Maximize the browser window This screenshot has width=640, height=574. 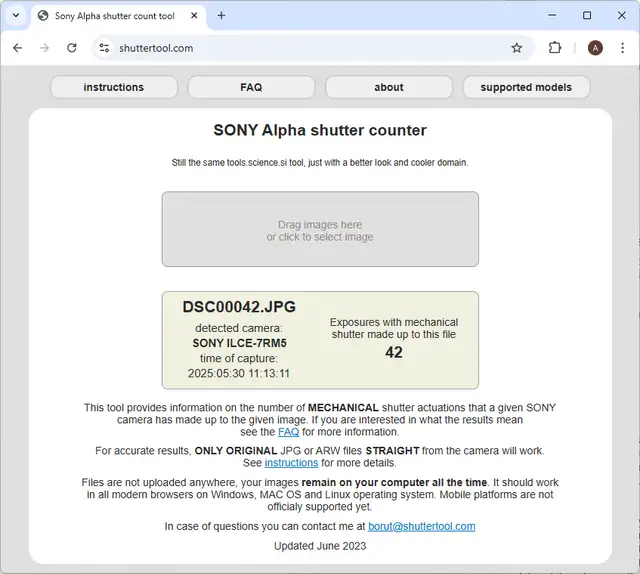[x=587, y=16]
